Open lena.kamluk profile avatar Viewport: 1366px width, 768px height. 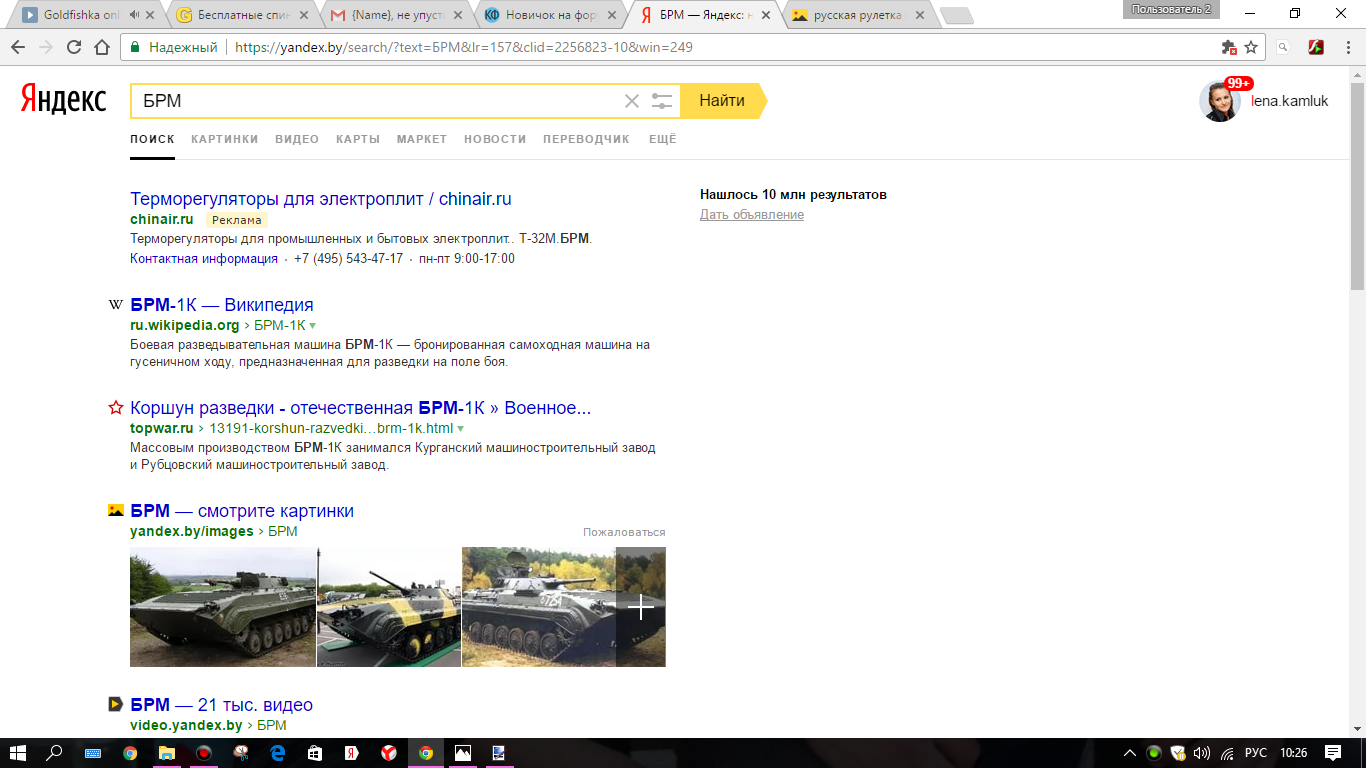pyautogui.click(x=1219, y=101)
